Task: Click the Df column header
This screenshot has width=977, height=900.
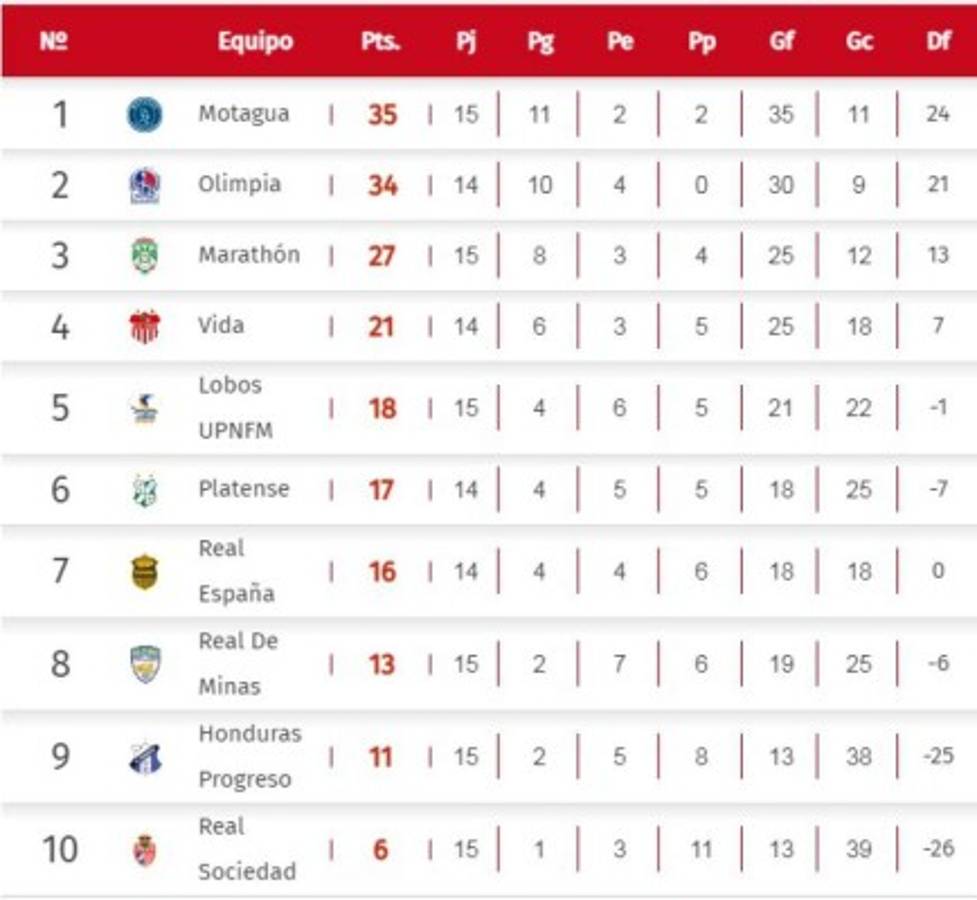Action: click(x=938, y=42)
